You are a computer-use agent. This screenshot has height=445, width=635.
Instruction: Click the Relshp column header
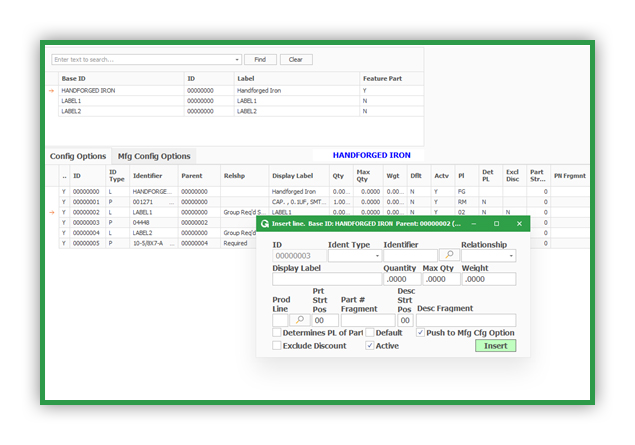(x=245, y=176)
